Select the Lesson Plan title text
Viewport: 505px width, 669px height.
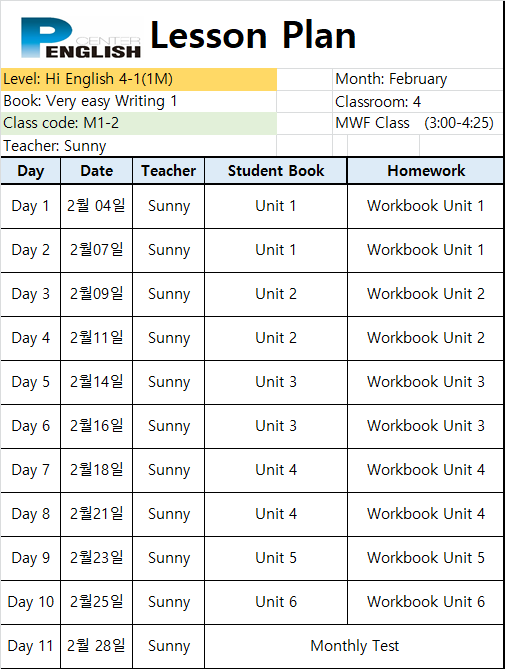tap(253, 35)
